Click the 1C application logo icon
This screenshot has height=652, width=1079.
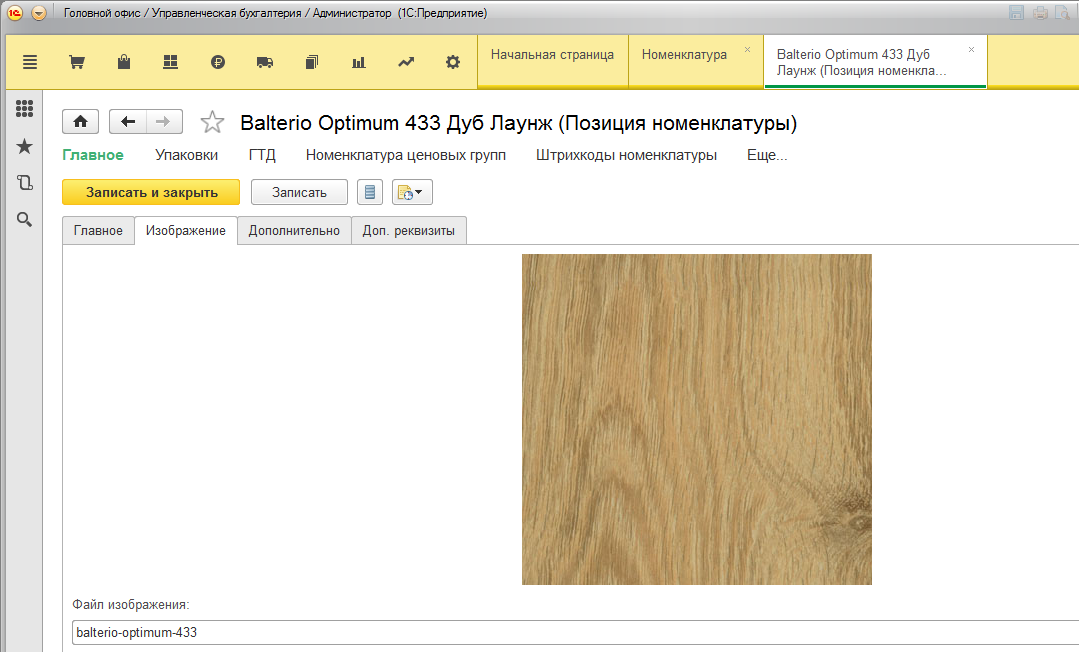pos(14,13)
